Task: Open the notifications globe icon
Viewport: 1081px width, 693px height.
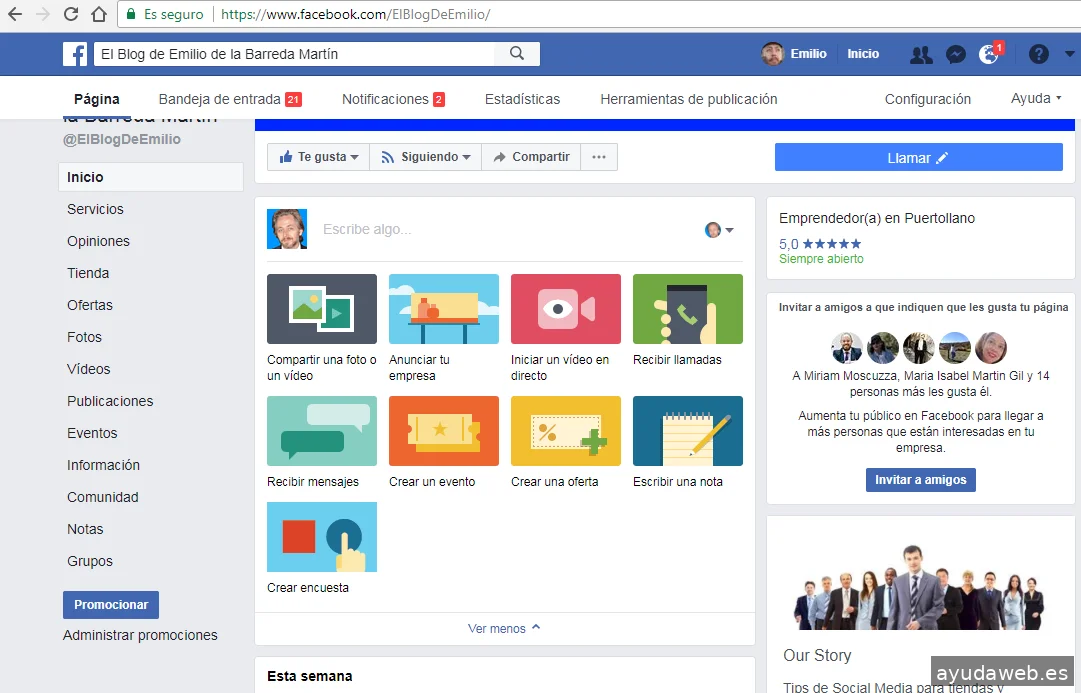Action: click(x=989, y=55)
